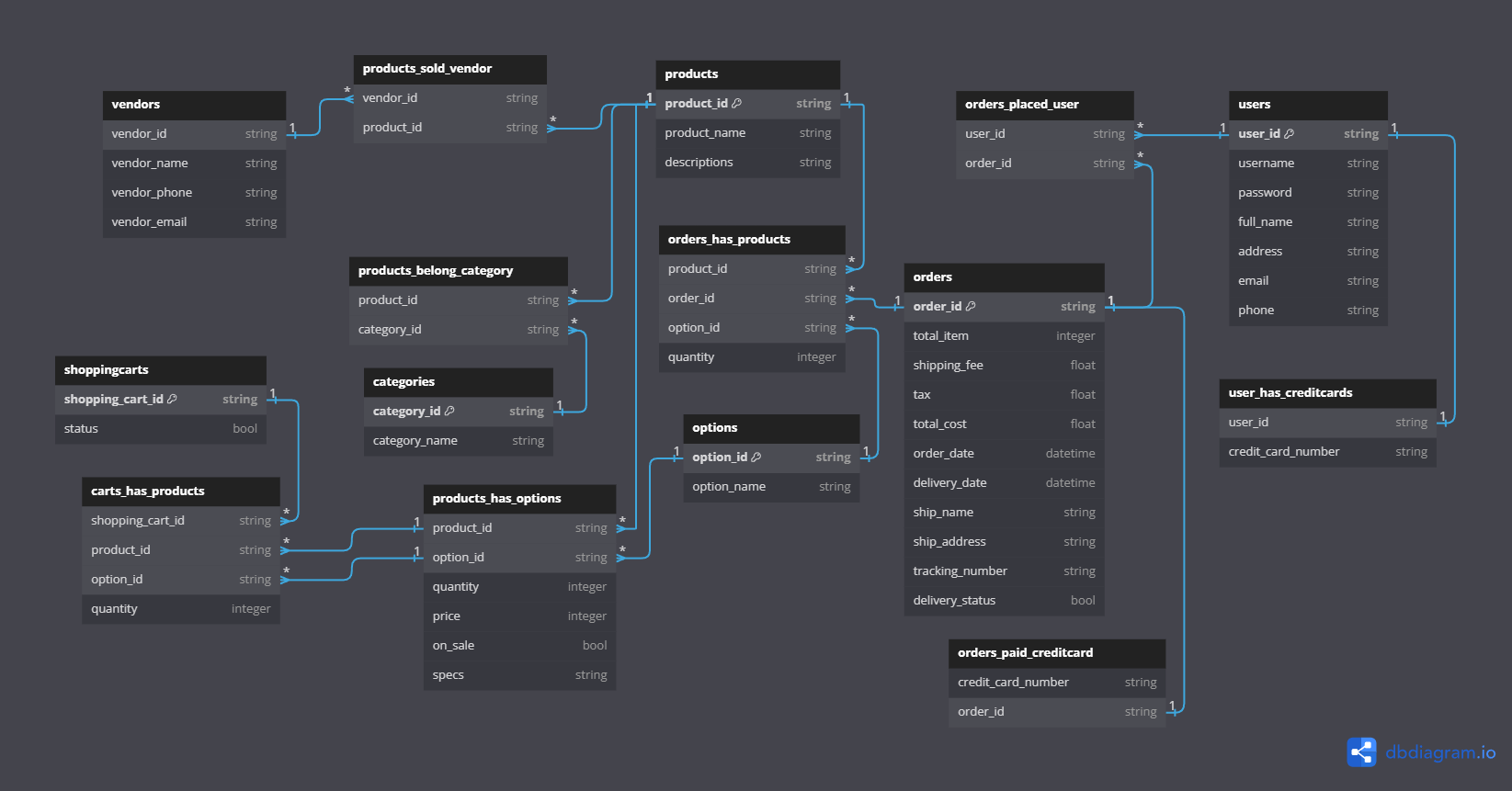This screenshot has height=791, width=1512.
Task: Click the price row in products_has_options
Action: pyautogui.click(x=519, y=616)
